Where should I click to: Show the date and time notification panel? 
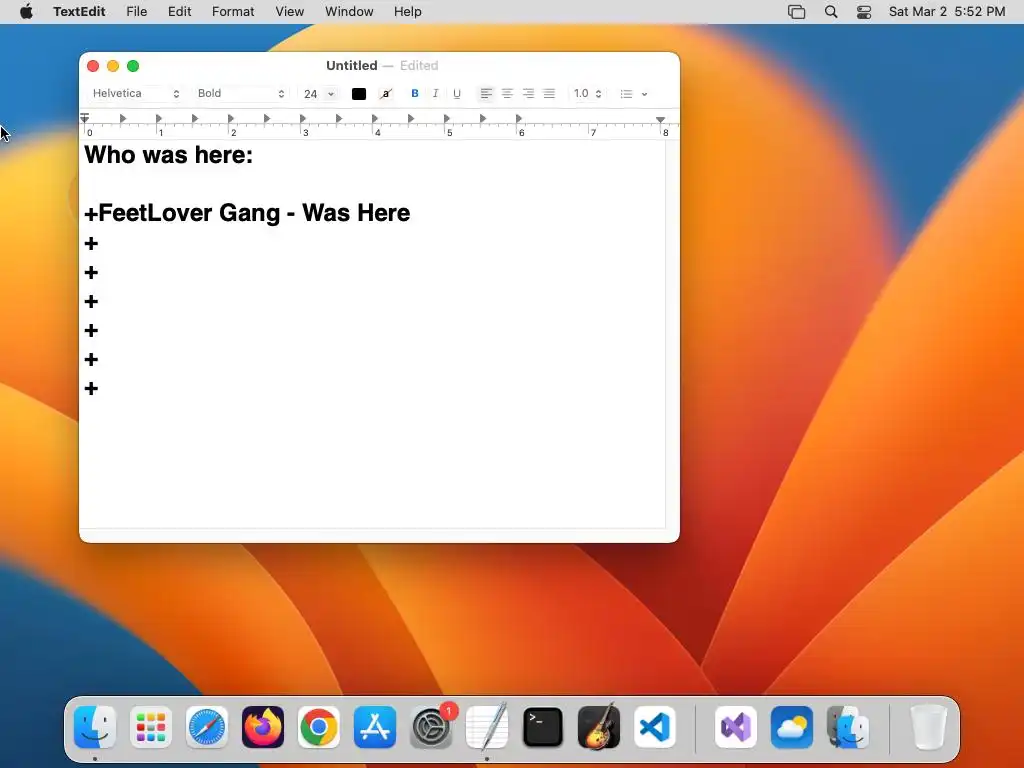tap(947, 12)
